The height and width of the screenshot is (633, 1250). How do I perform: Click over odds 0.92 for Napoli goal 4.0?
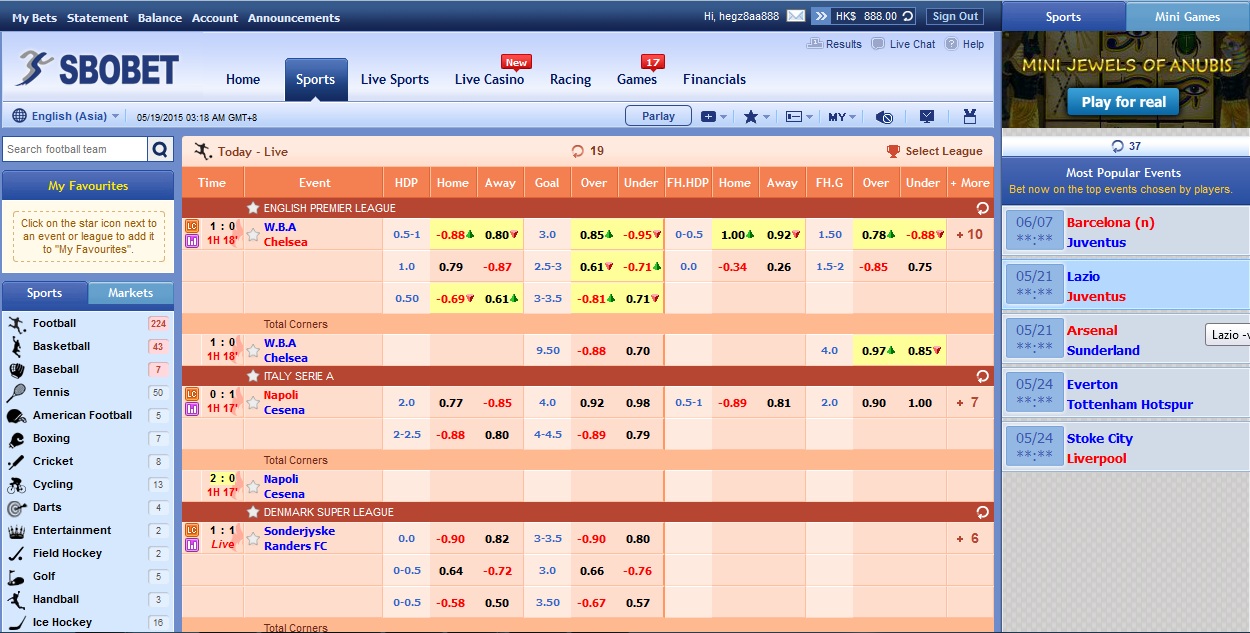pyautogui.click(x=592, y=403)
